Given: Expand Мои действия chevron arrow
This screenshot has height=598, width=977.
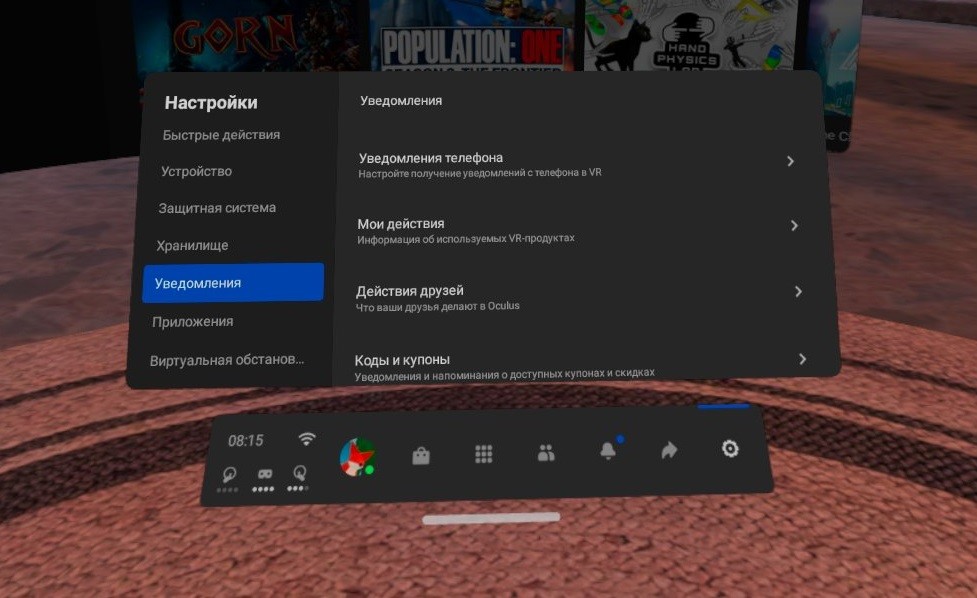Looking at the screenshot, I should pyautogui.click(x=794, y=226).
